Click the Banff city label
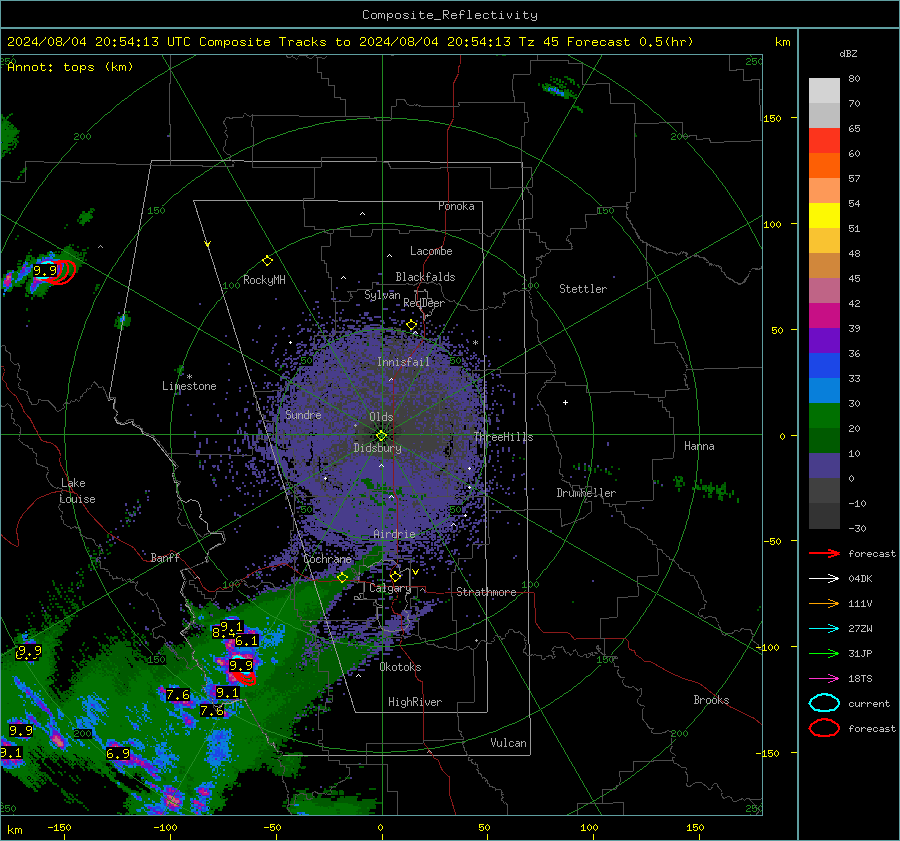 [165, 558]
